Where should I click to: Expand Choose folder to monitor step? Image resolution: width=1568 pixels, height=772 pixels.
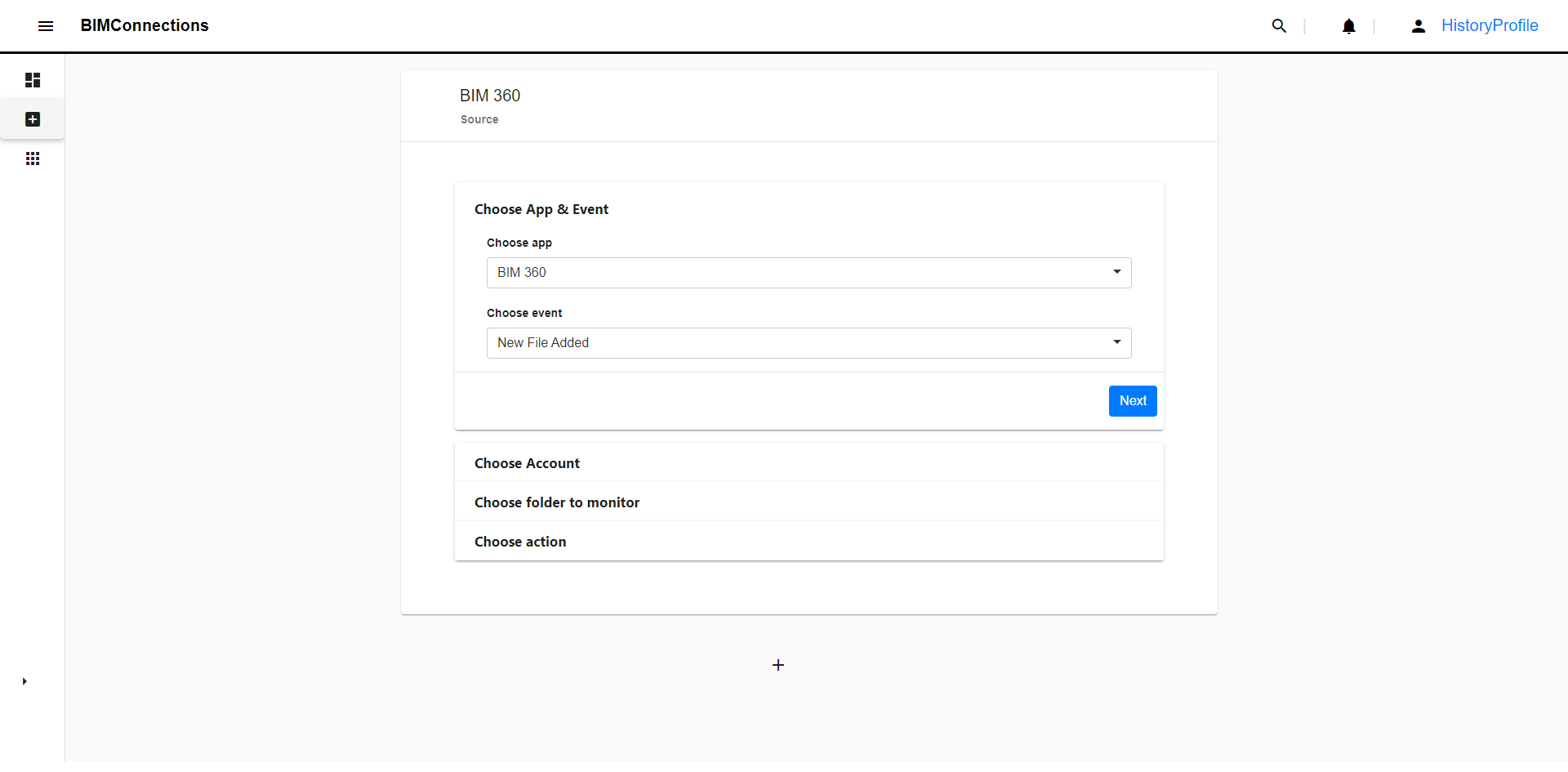(557, 502)
